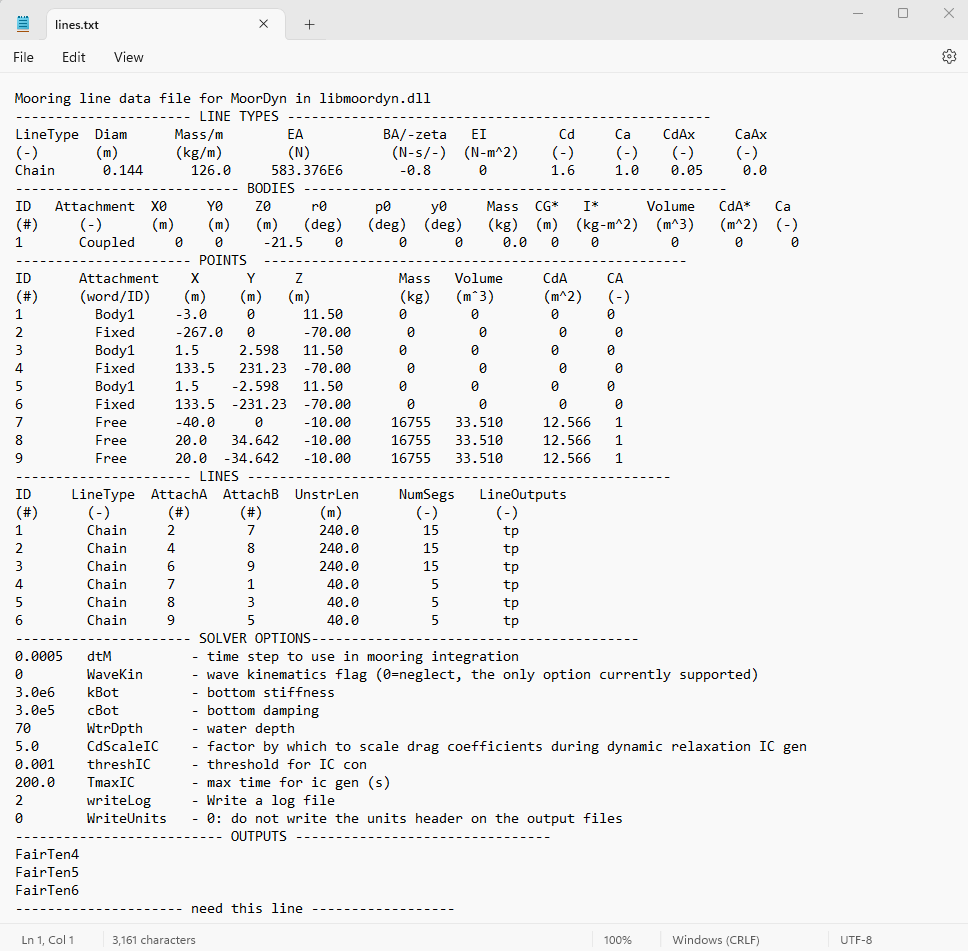Click the 3,161 characters status entry
The image size is (968, 951).
[x=154, y=940]
